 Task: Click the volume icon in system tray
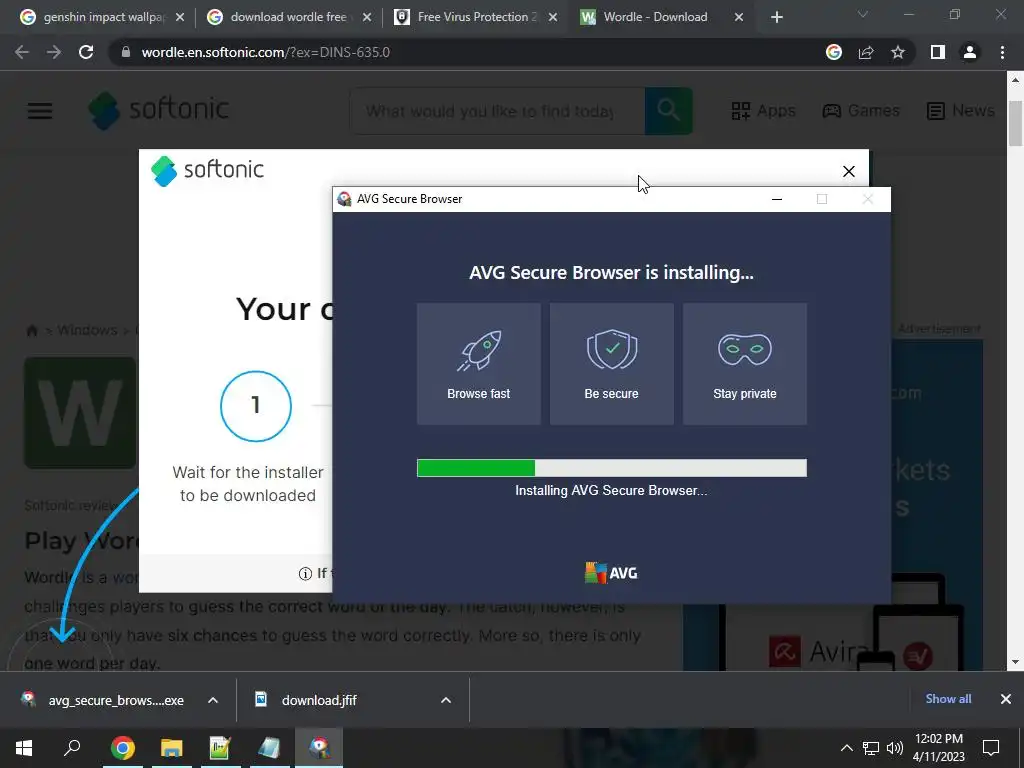tap(895, 748)
